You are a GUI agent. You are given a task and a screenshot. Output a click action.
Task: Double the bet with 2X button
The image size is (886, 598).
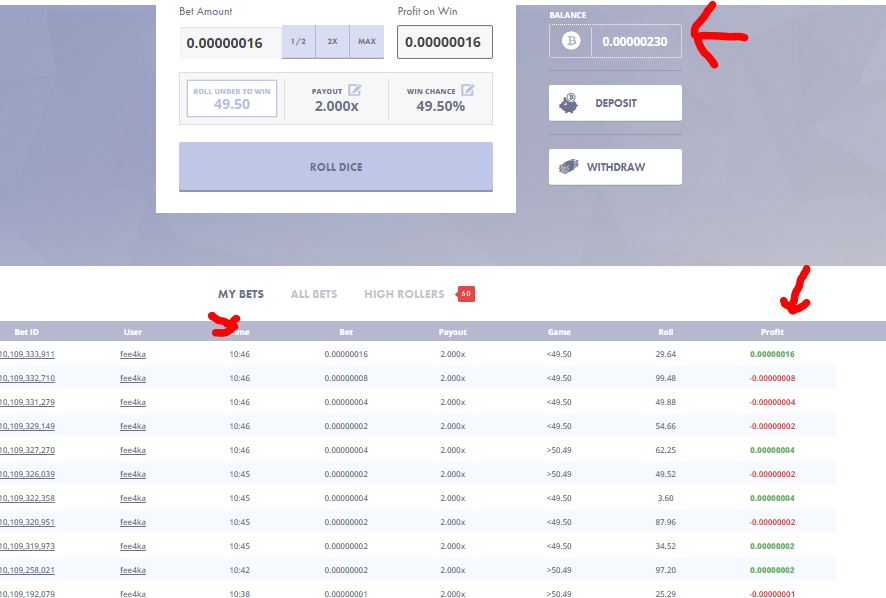click(x=332, y=42)
